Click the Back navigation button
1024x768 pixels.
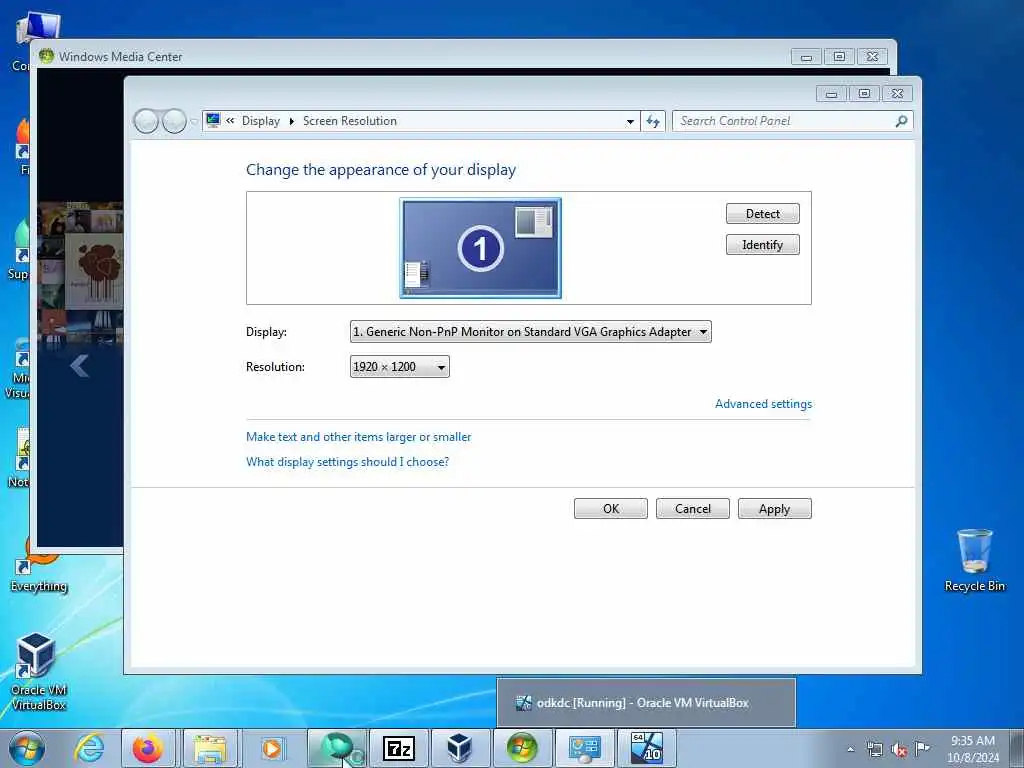point(146,121)
